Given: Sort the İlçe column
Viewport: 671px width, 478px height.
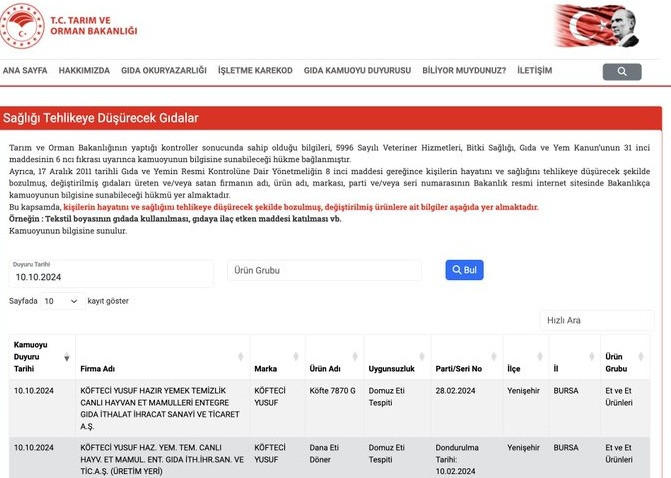Looking at the screenshot, I should tap(540, 356).
